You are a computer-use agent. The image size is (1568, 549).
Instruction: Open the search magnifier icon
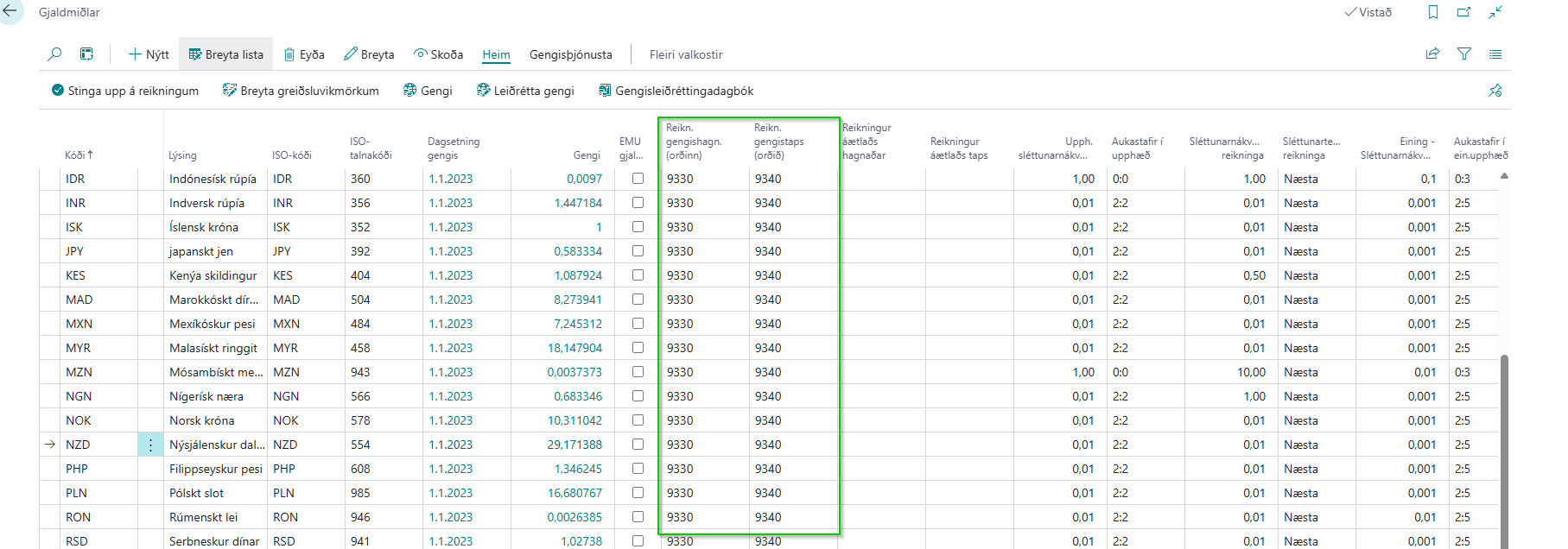[54, 54]
